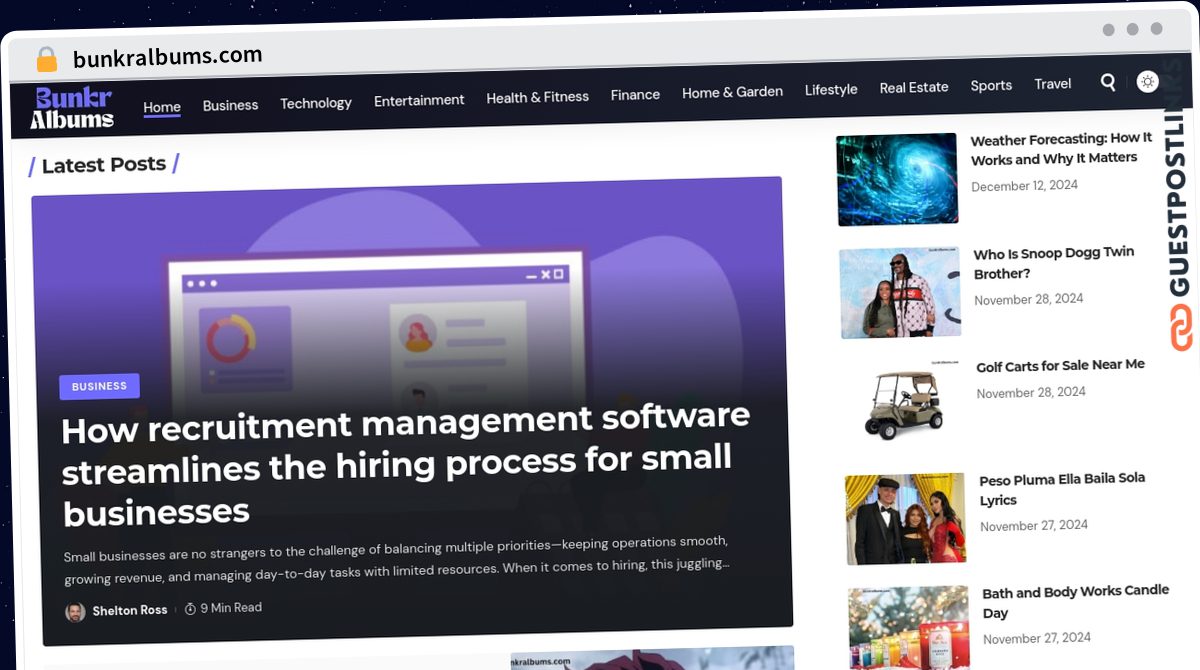Go to the Travel section

[1053, 84]
